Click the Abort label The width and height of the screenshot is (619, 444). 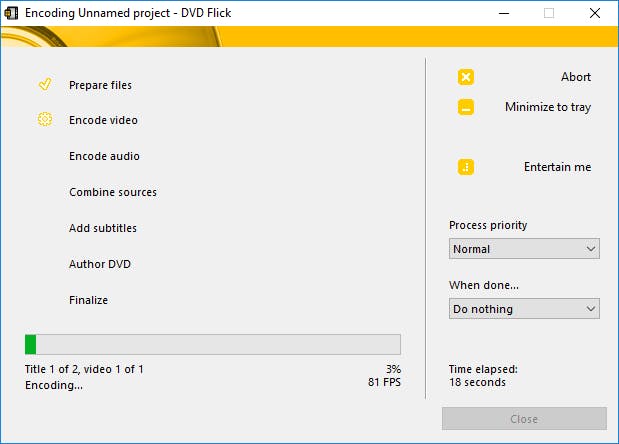[576, 77]
